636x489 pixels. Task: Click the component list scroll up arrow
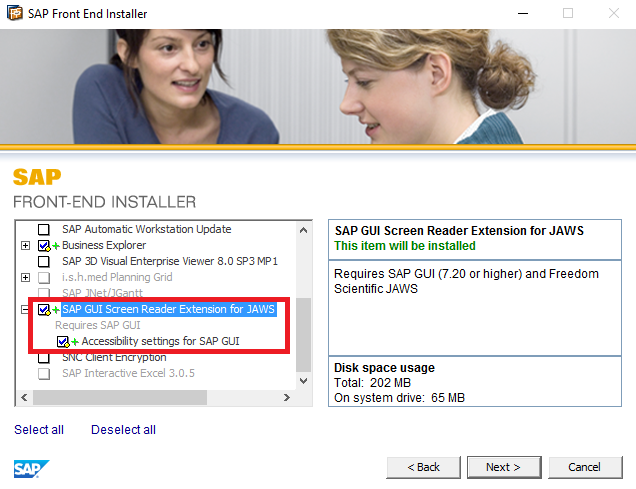(303, 230)
